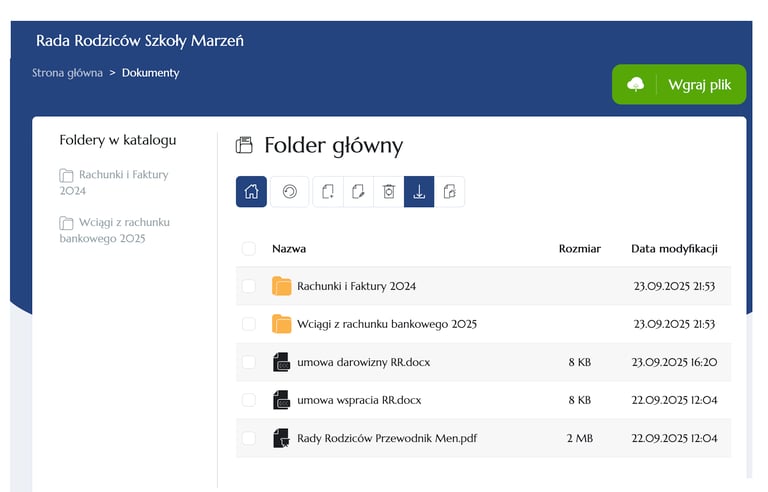Screen dimensions: 768x492
Task: Check the box for Wciągi z rachunku bankowego 2025
Action: pos(249,324)
